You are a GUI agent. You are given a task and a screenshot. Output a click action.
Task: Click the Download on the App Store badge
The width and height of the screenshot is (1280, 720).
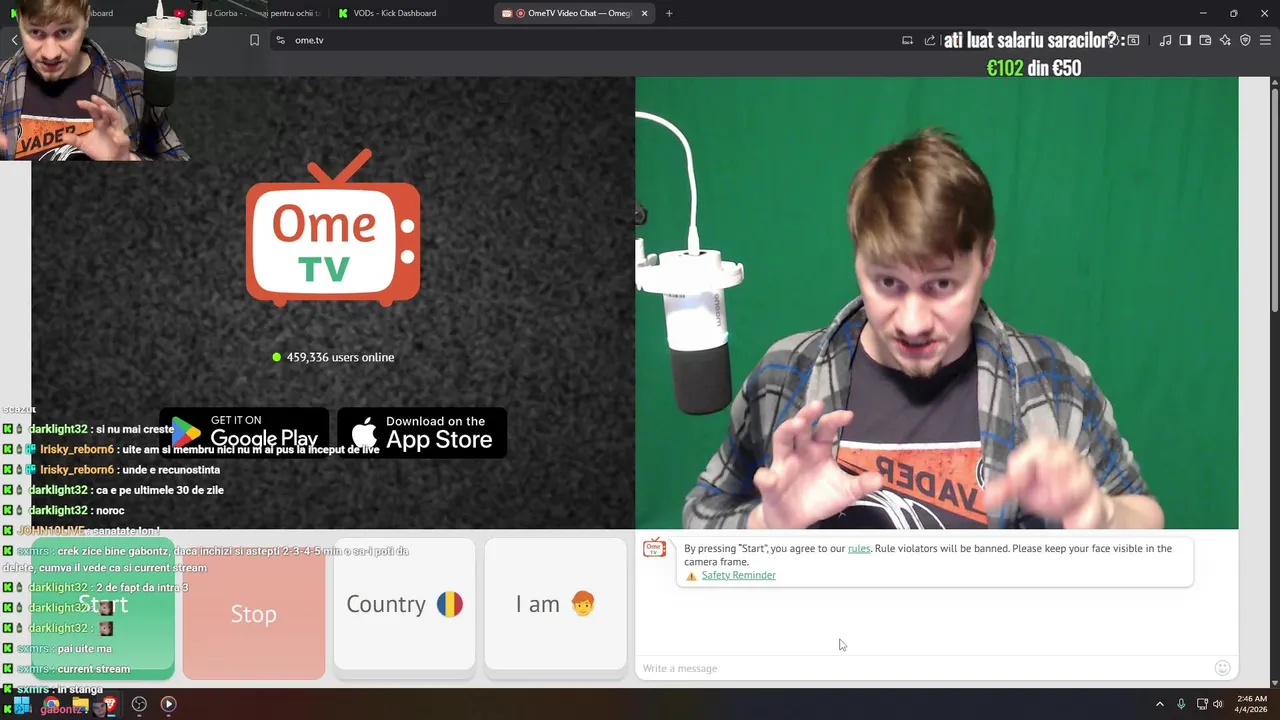422,432
